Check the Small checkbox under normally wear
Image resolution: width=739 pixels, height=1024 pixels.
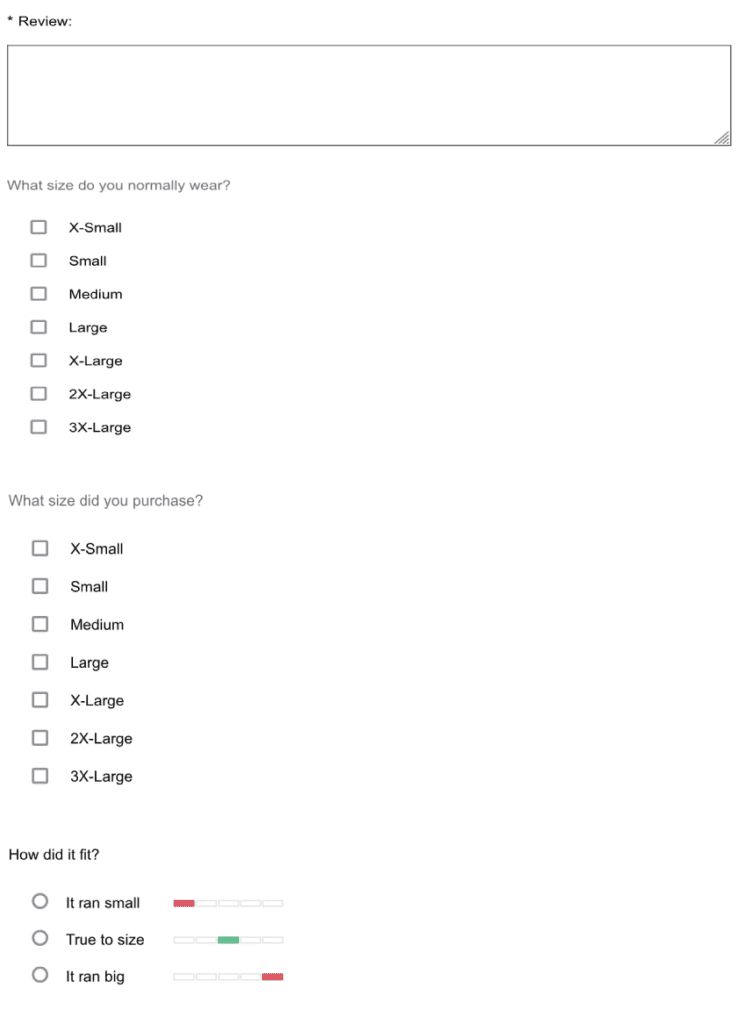point(39,261)
